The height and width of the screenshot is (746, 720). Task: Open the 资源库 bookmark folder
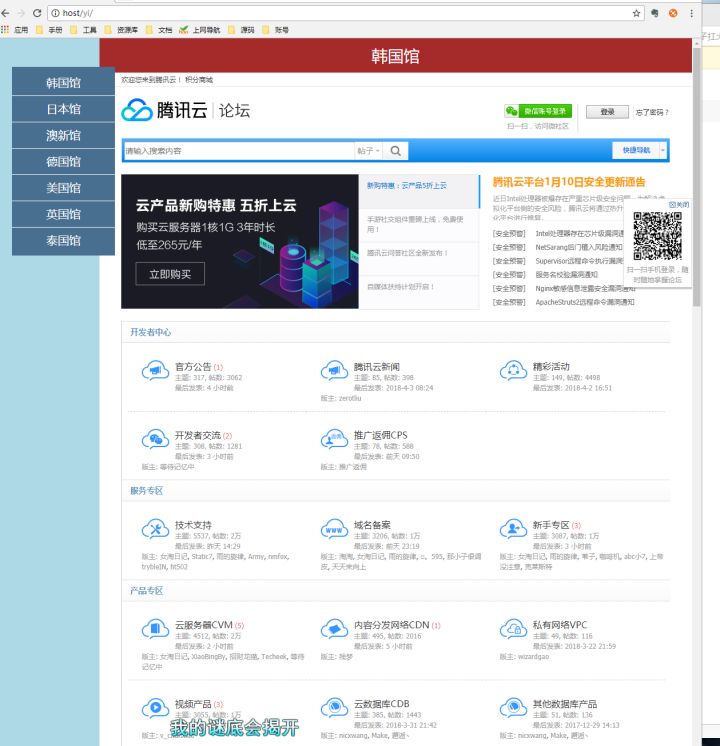point(121,30)
